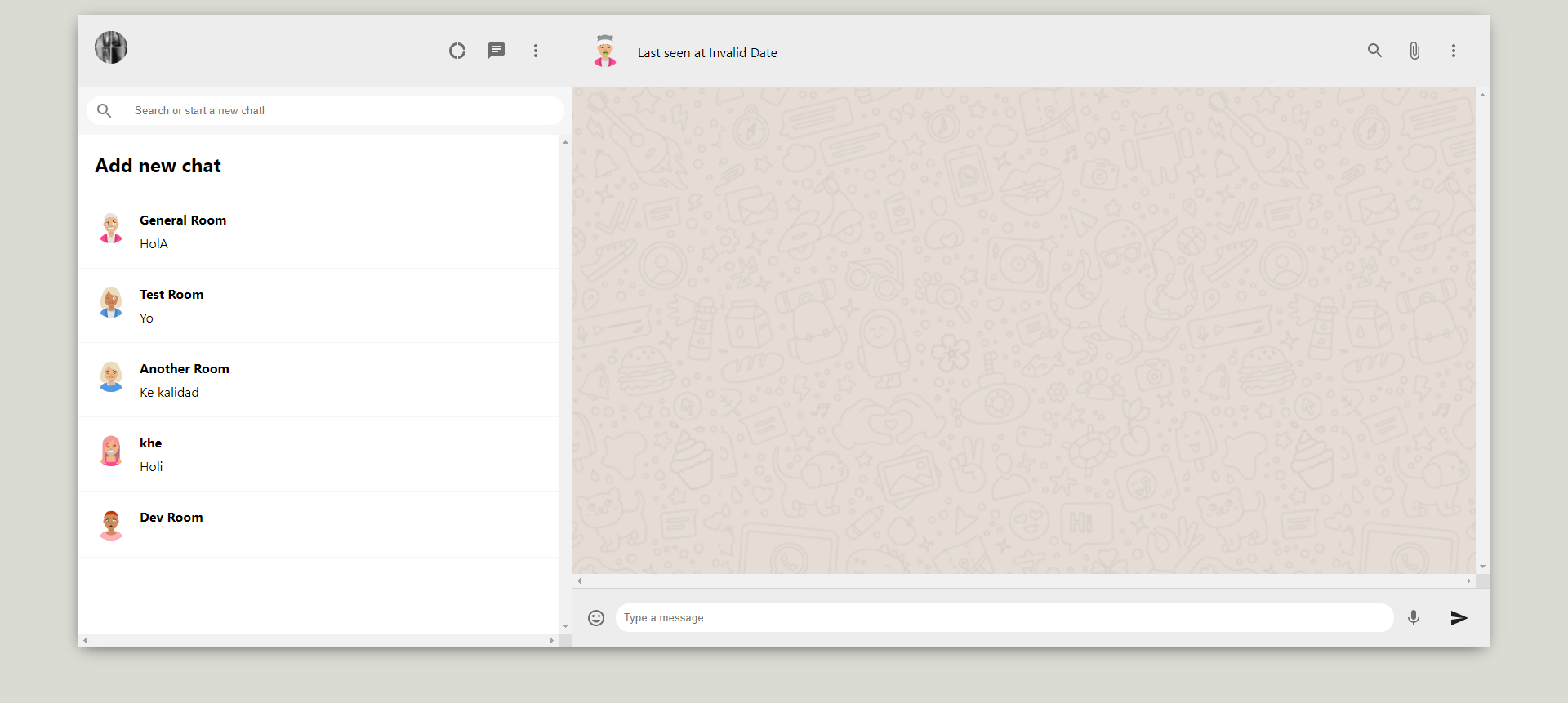Open new chat message icon
Screen dimensions: 1568x703
497,51
